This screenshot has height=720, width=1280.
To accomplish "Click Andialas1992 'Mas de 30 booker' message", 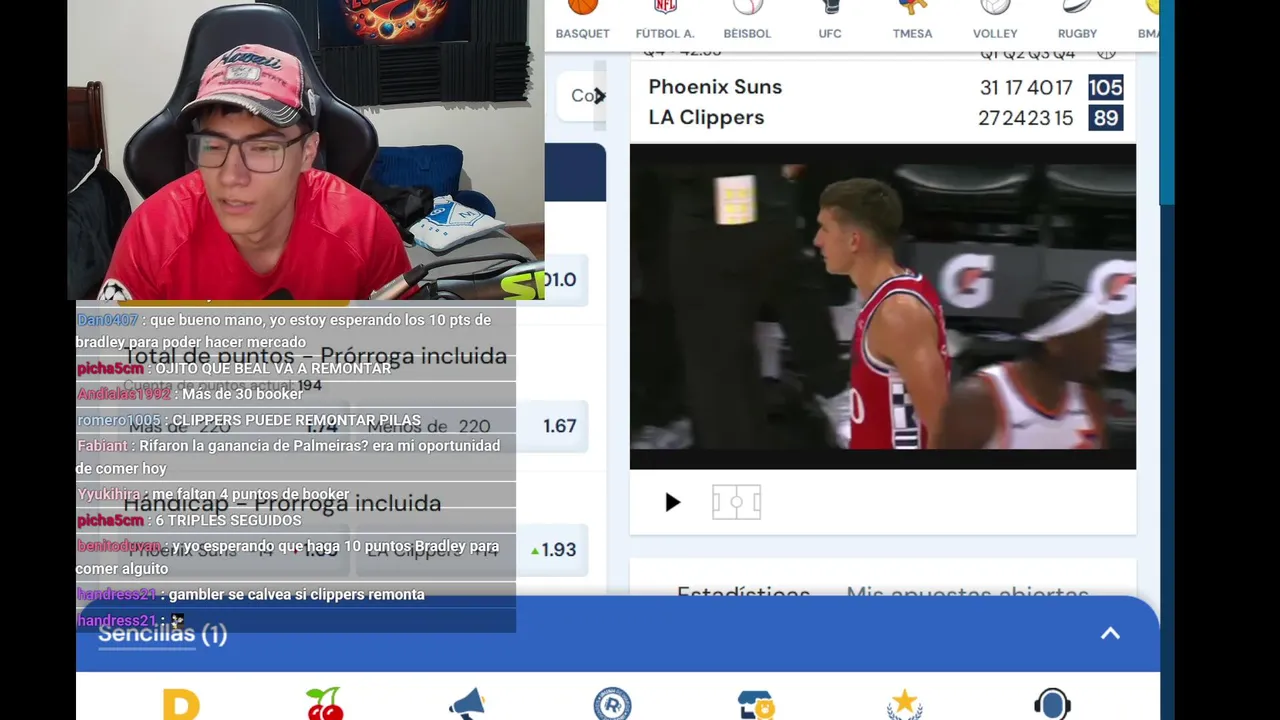I will pyautogui.click(x=296, y=394).
